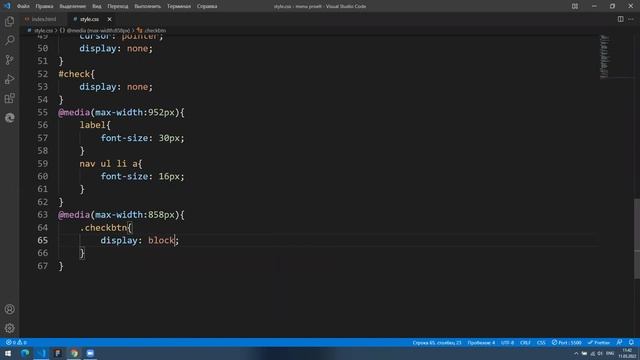The height and width of the screenshot is (360, 640).
Task: Open the Search view in activity bar
Action: (x=9, y=40)
